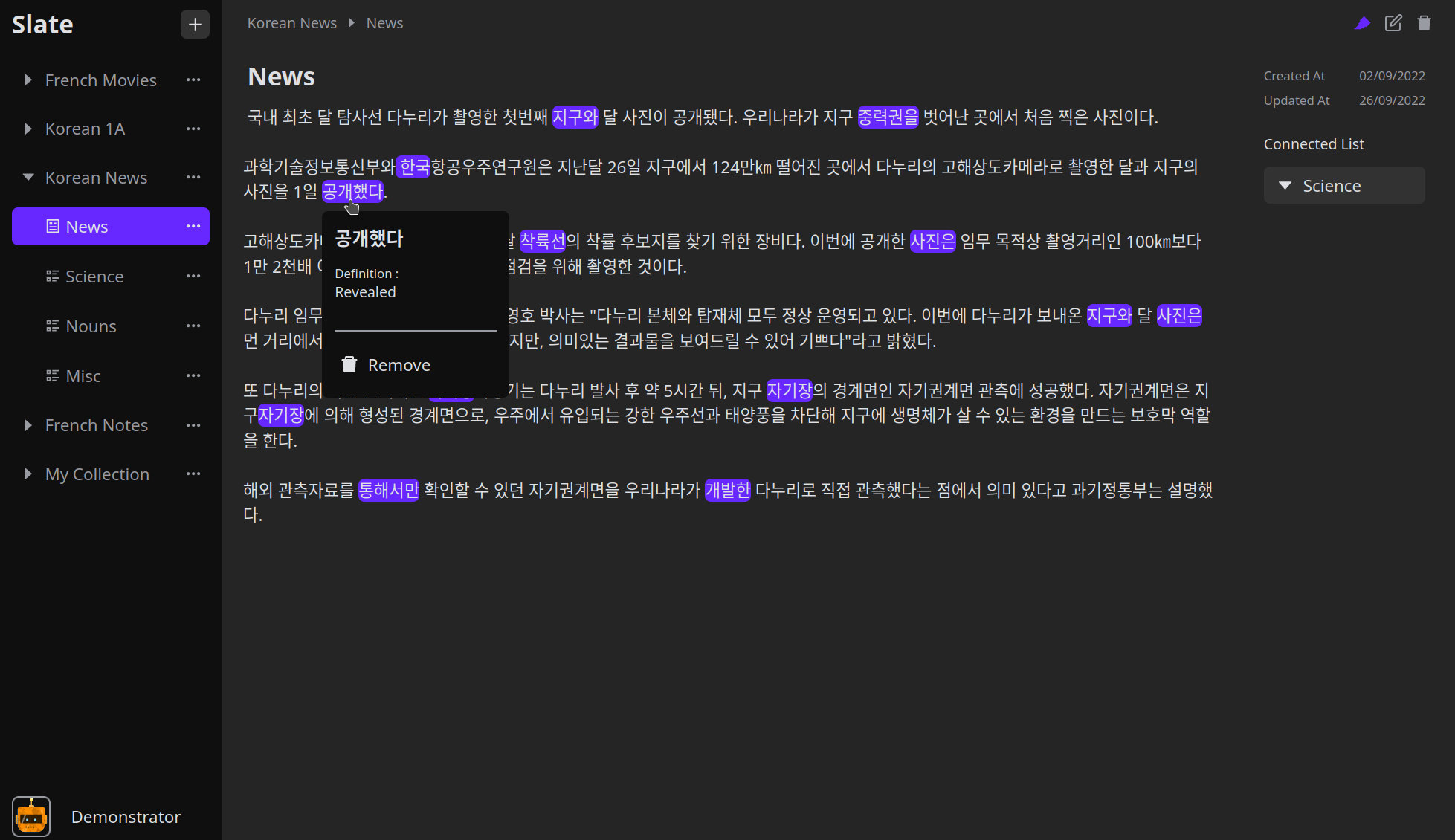The width and height of the screenshot is (1455, 840).
Task: Click the document icon beside News
Action: (x=51, y=226)
